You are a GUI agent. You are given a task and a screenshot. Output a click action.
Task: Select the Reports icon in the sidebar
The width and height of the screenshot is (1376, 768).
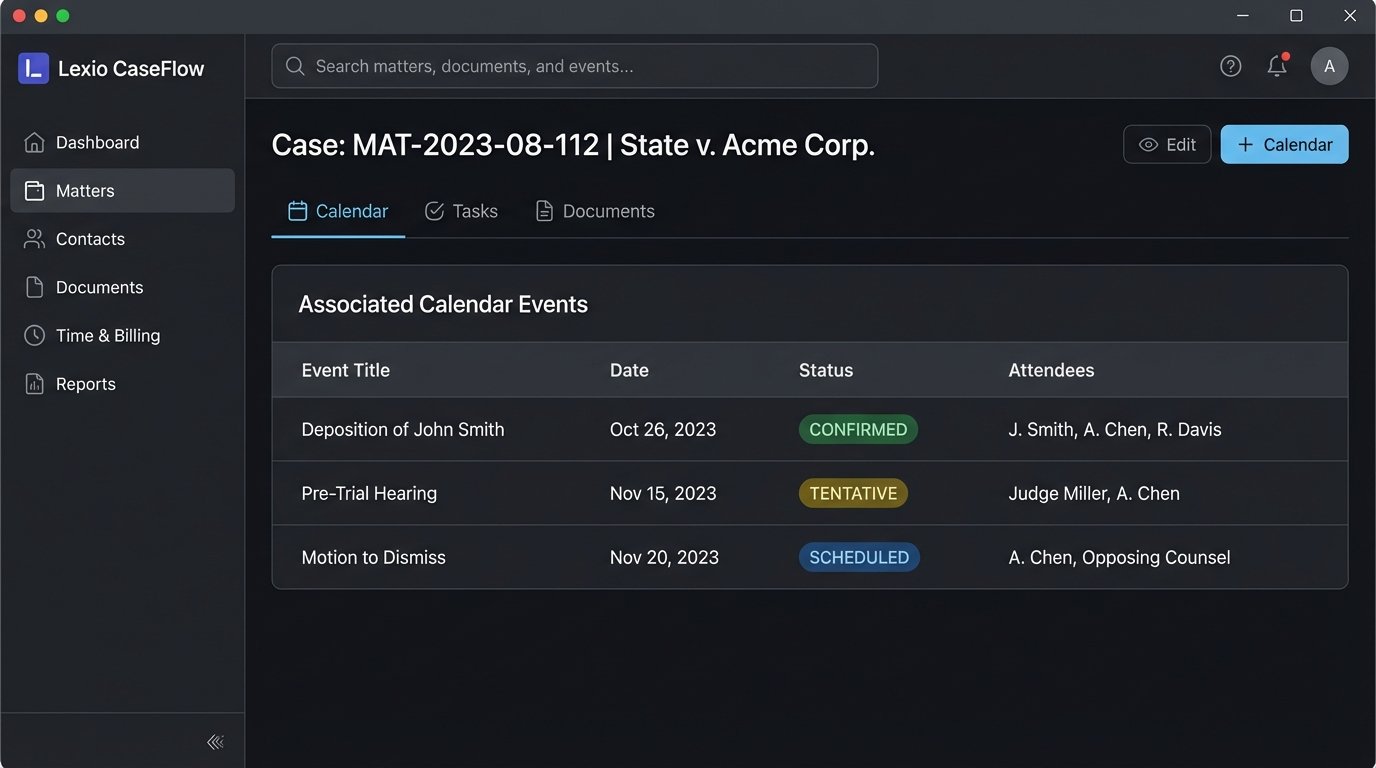coord(33,383)
